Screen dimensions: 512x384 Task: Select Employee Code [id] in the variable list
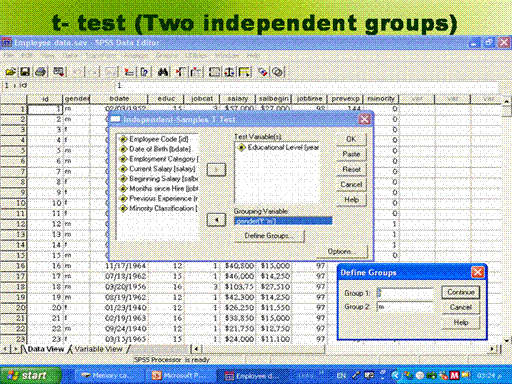pyautogui.click(x=158, y=139)
